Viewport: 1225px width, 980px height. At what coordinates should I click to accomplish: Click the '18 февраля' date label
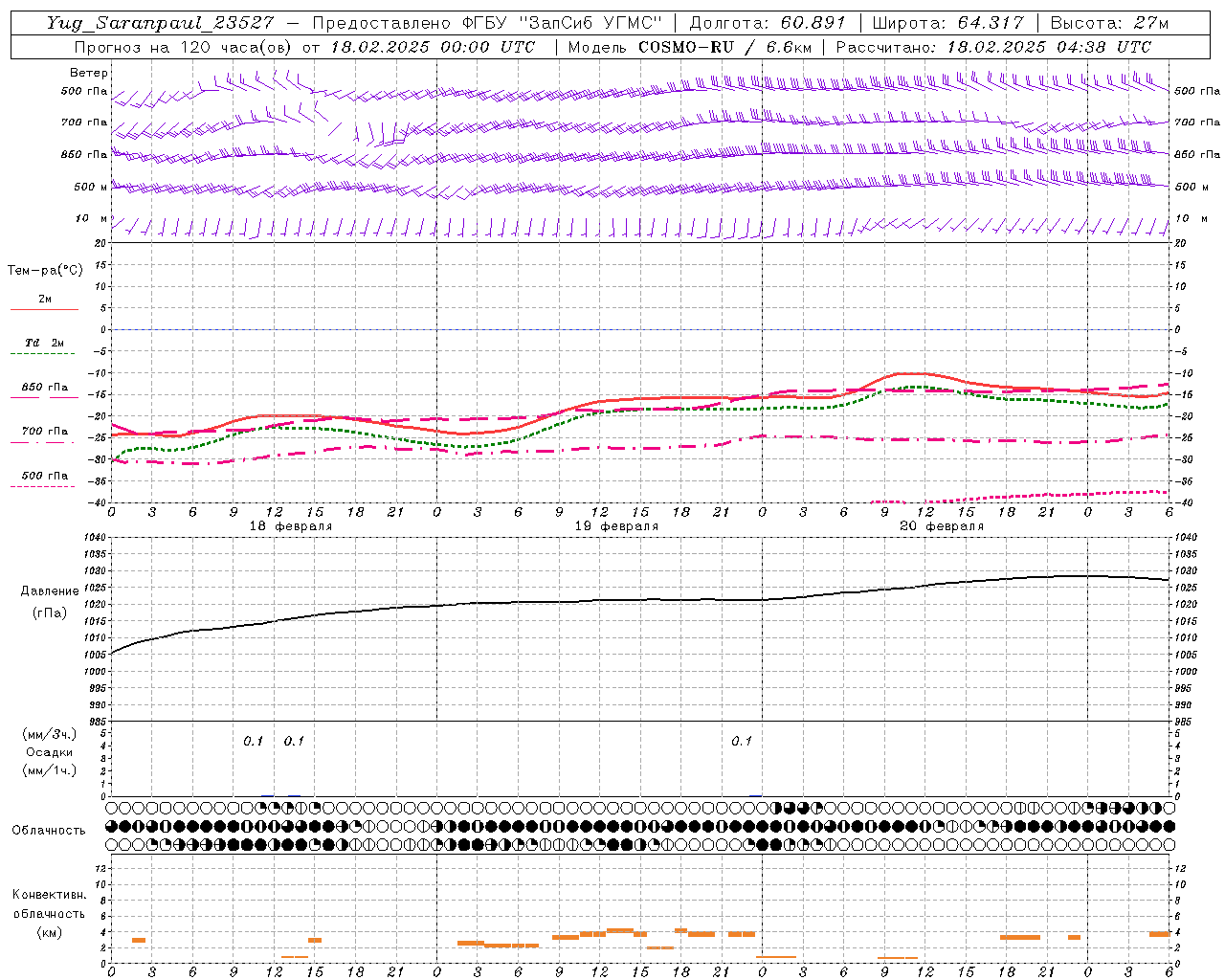(291, 526)
